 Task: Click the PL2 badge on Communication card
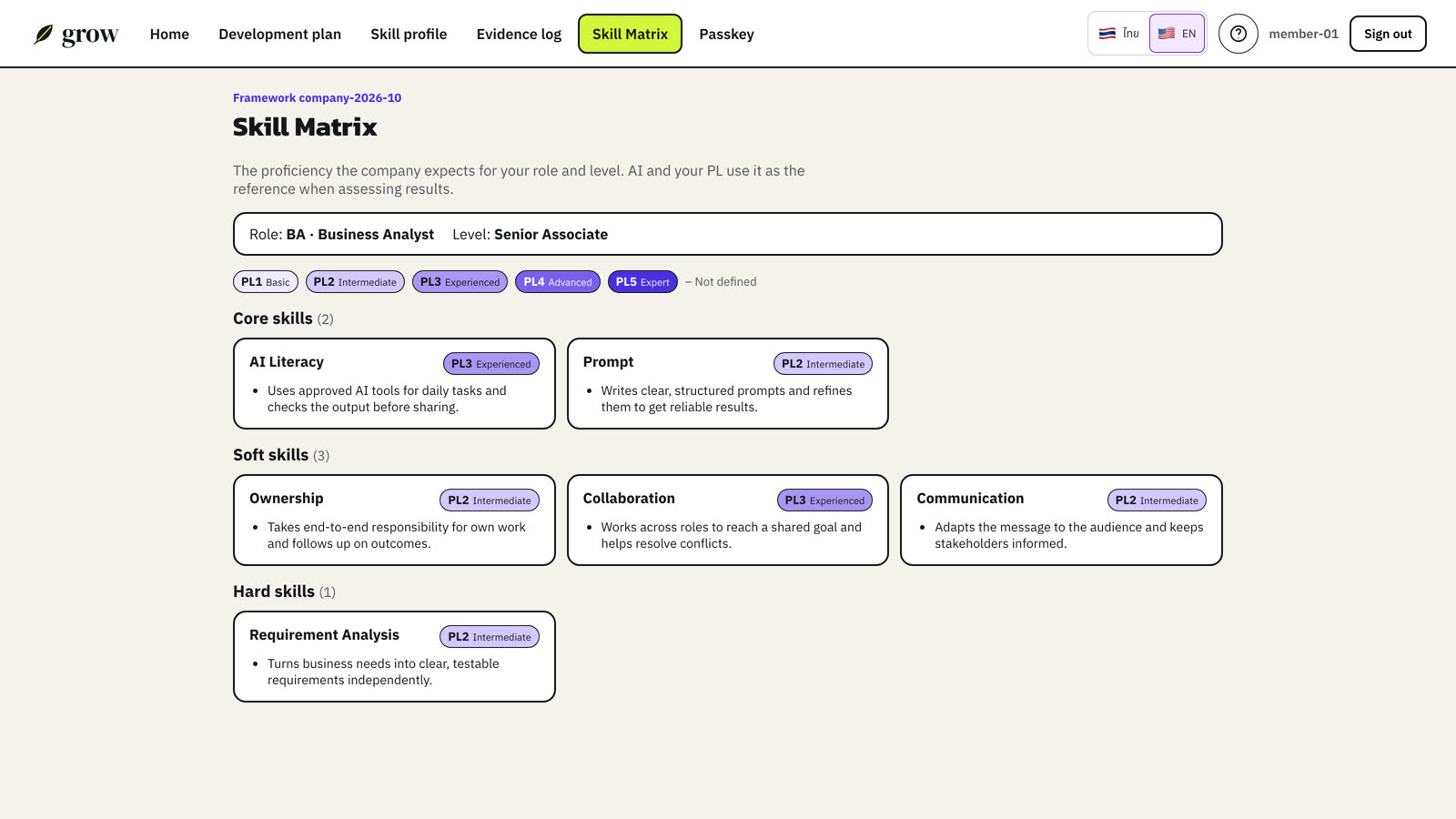point(1157,500)
